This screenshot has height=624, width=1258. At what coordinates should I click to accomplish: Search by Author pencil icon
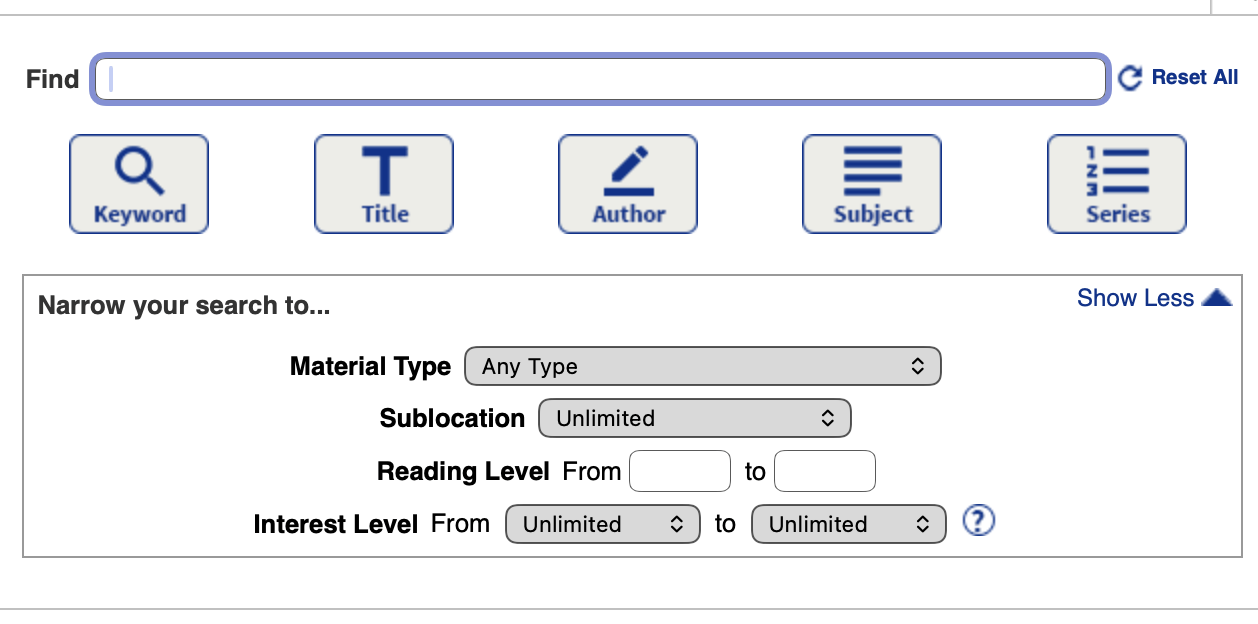[628, 171]
